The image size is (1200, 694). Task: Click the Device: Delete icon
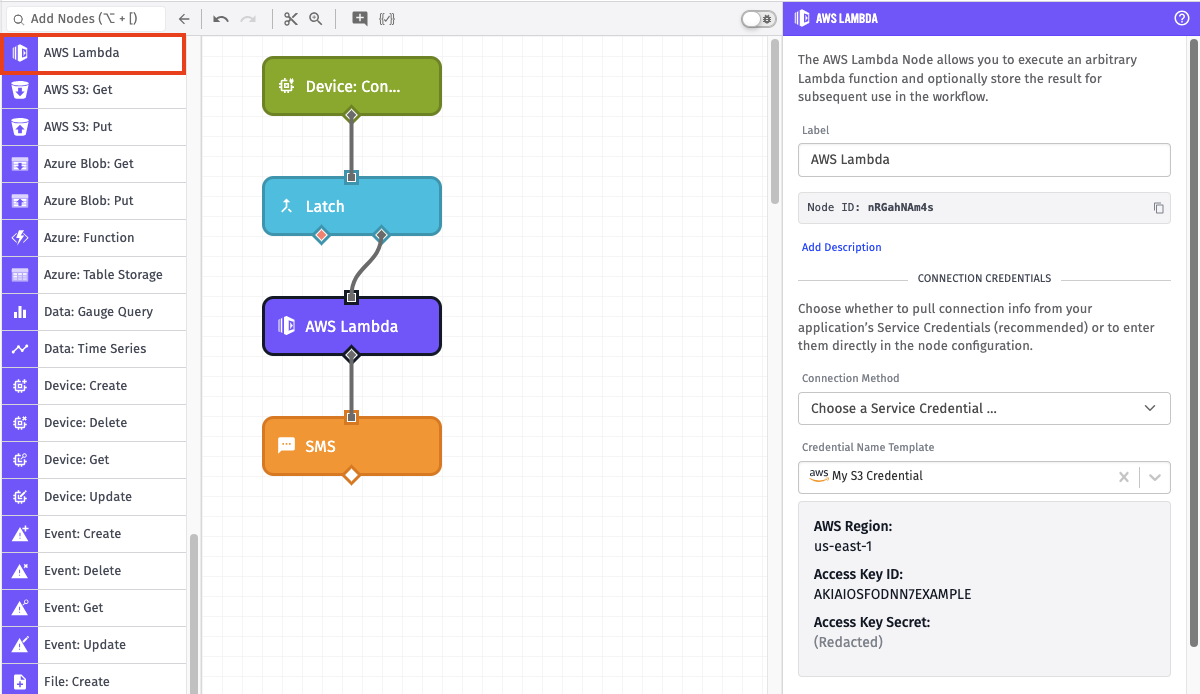pos(20,423)
